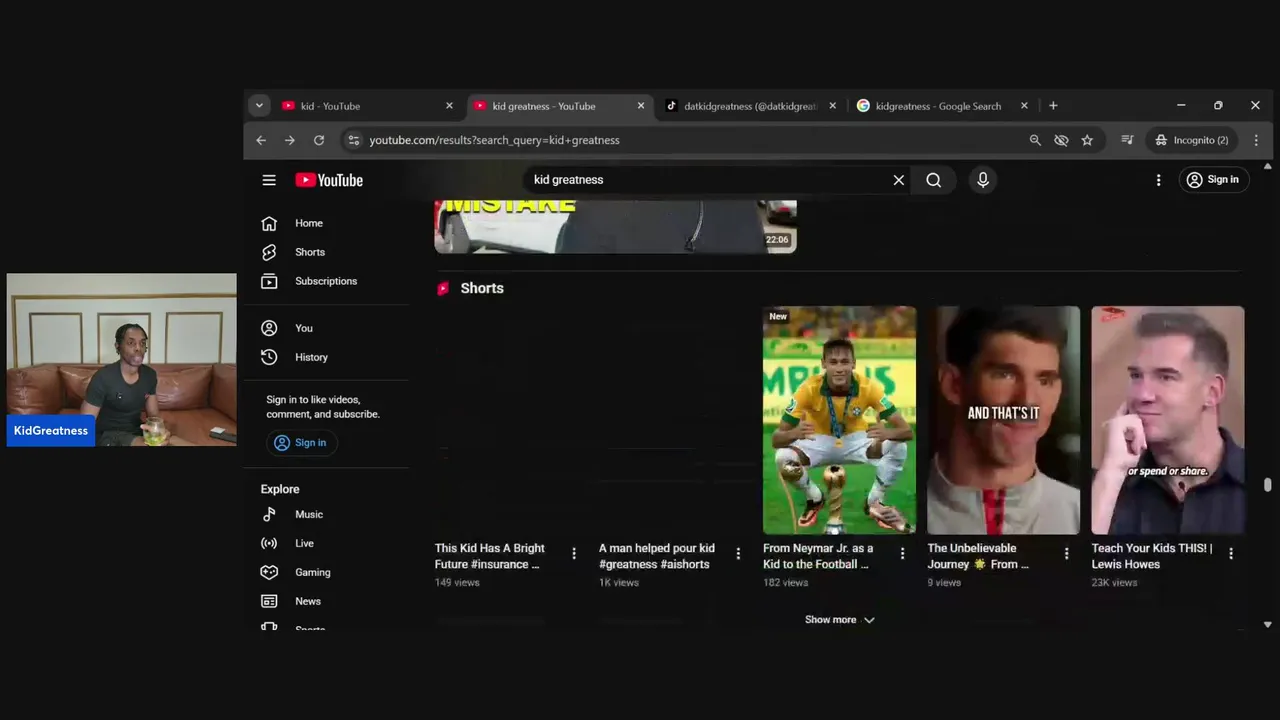The width and height of the screenshot is (1280, 720).
Task: Open YouTube settings three-dot menu
Action: click(x=1159, y=180)
